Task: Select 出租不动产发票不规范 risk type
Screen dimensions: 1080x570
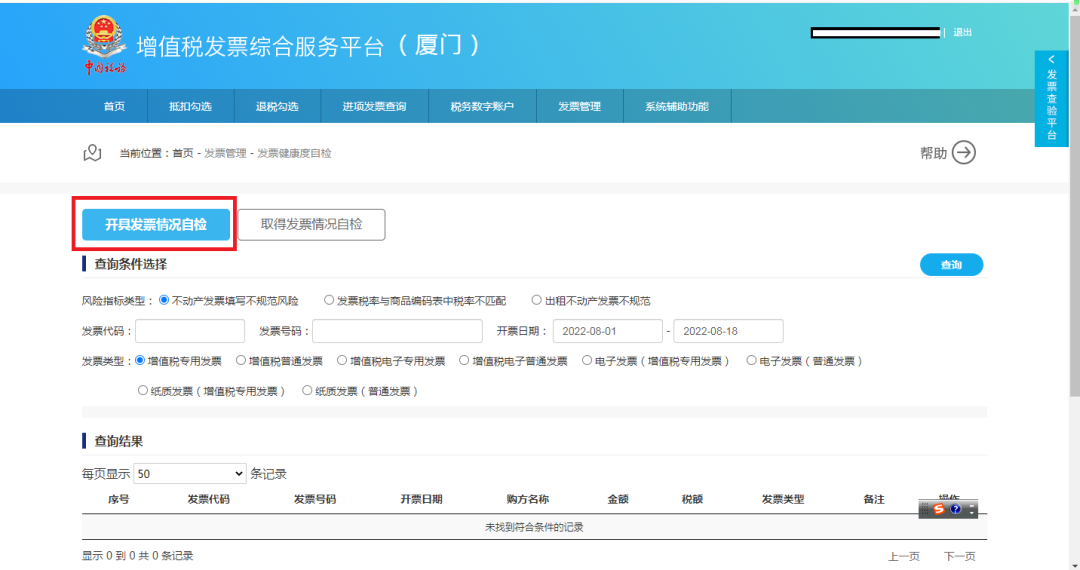Action: [537, 300]
